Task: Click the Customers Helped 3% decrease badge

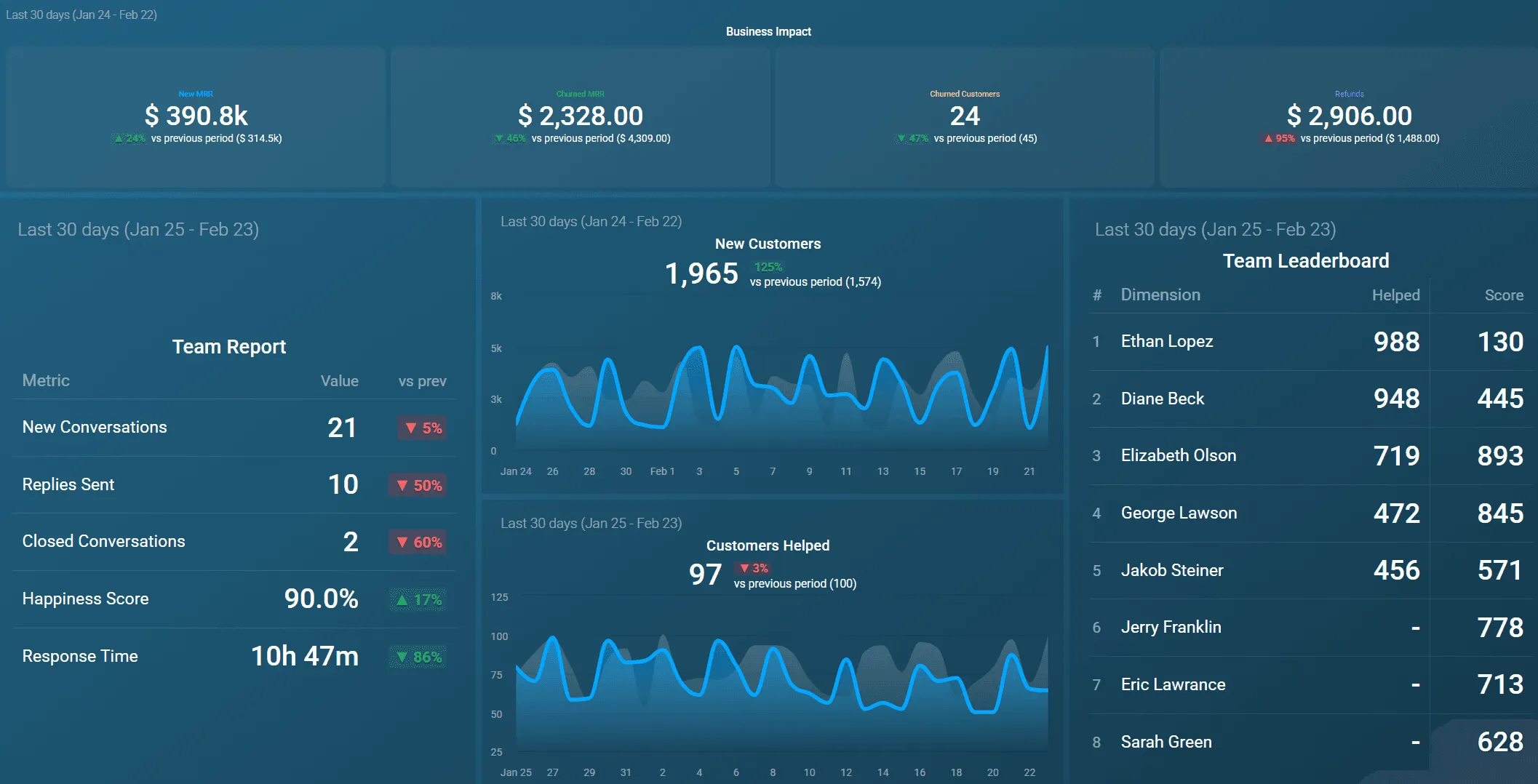Action: click(x=754, y=568)
